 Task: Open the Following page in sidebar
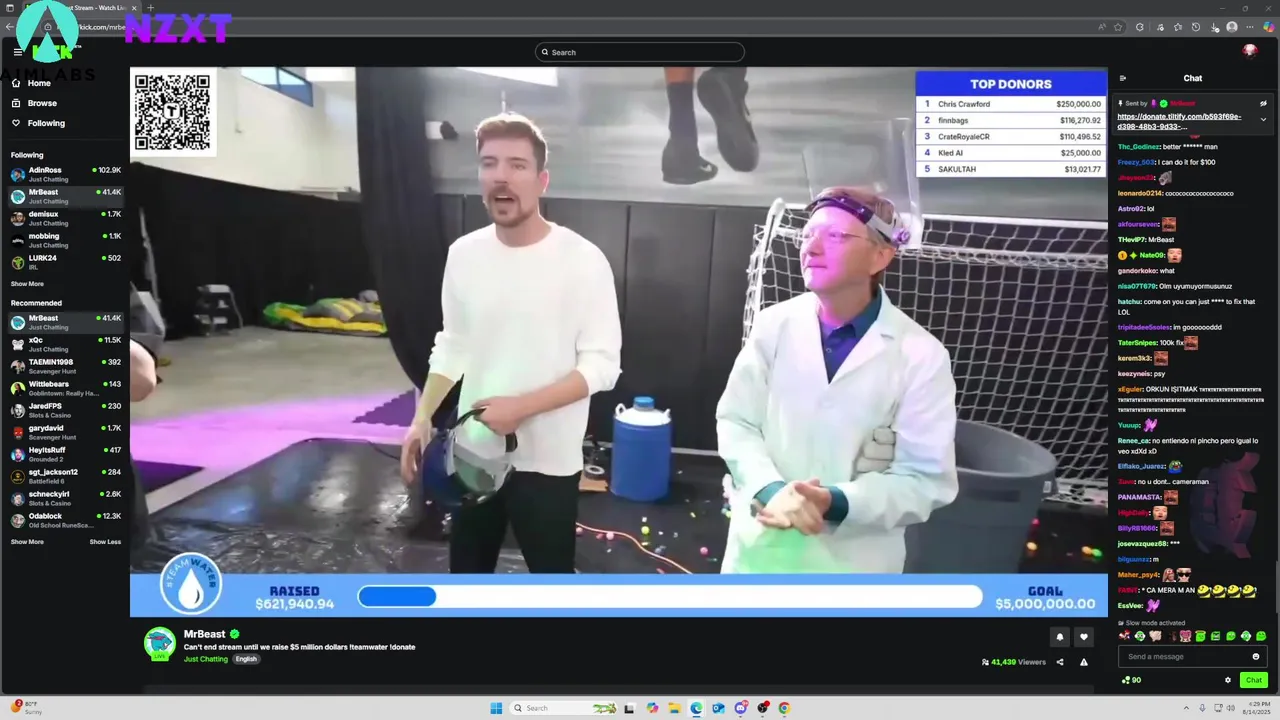(x=38, y=123)
